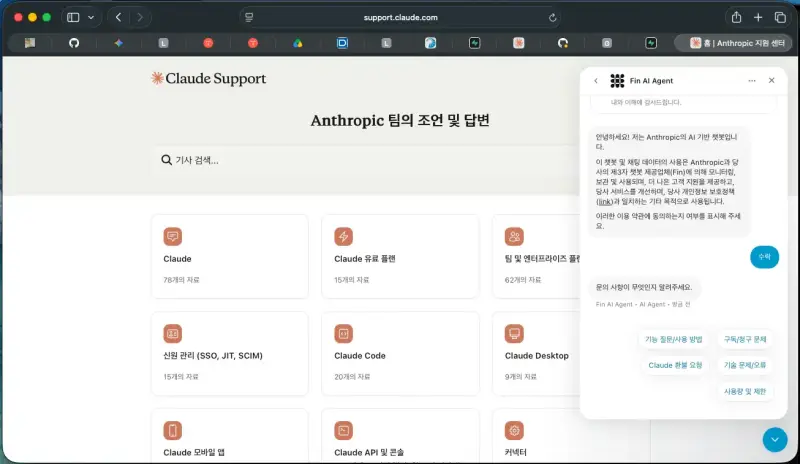The height and width of the screenshot is (464, 800).
Task: Click the search magnifier icon
Action: point(166,160)
